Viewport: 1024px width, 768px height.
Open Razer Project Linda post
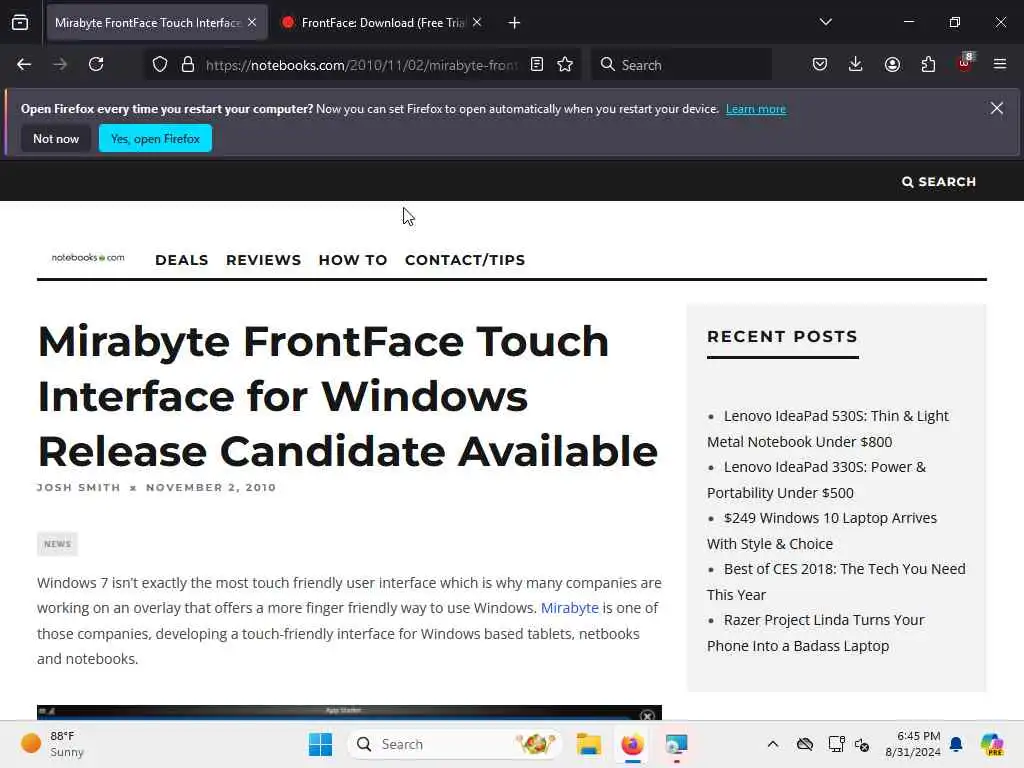tap(816, 632)
